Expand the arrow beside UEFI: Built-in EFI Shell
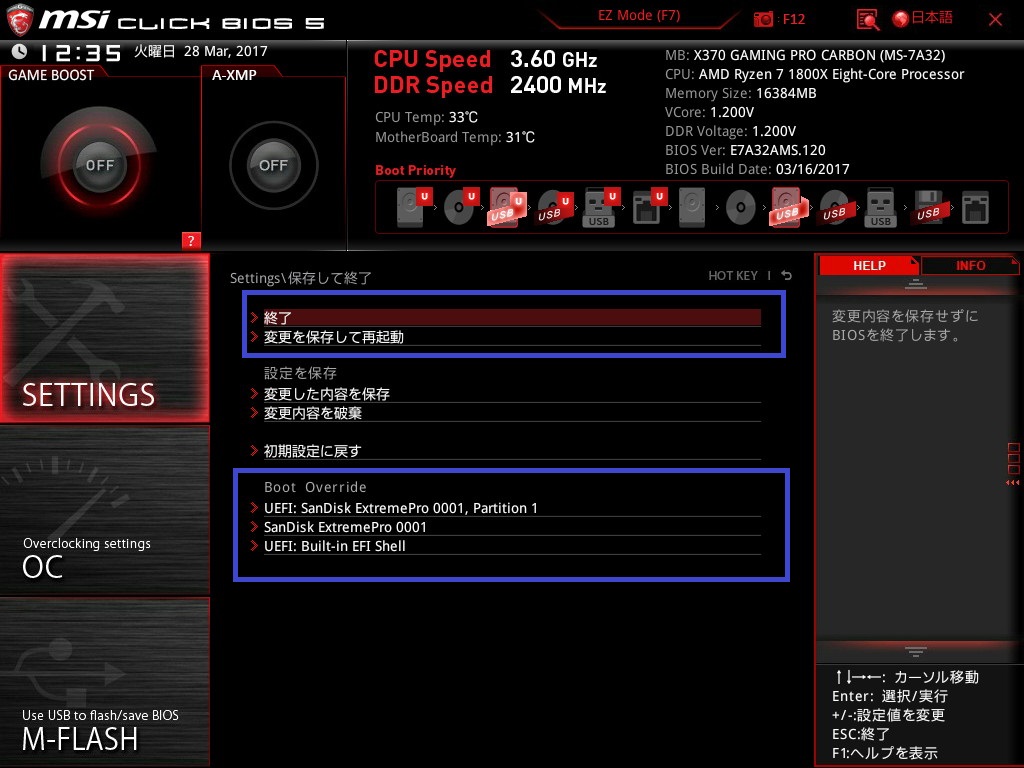The height and width of the screenshot is (768, 1024). pyautogui.click(x=255, y=546)
